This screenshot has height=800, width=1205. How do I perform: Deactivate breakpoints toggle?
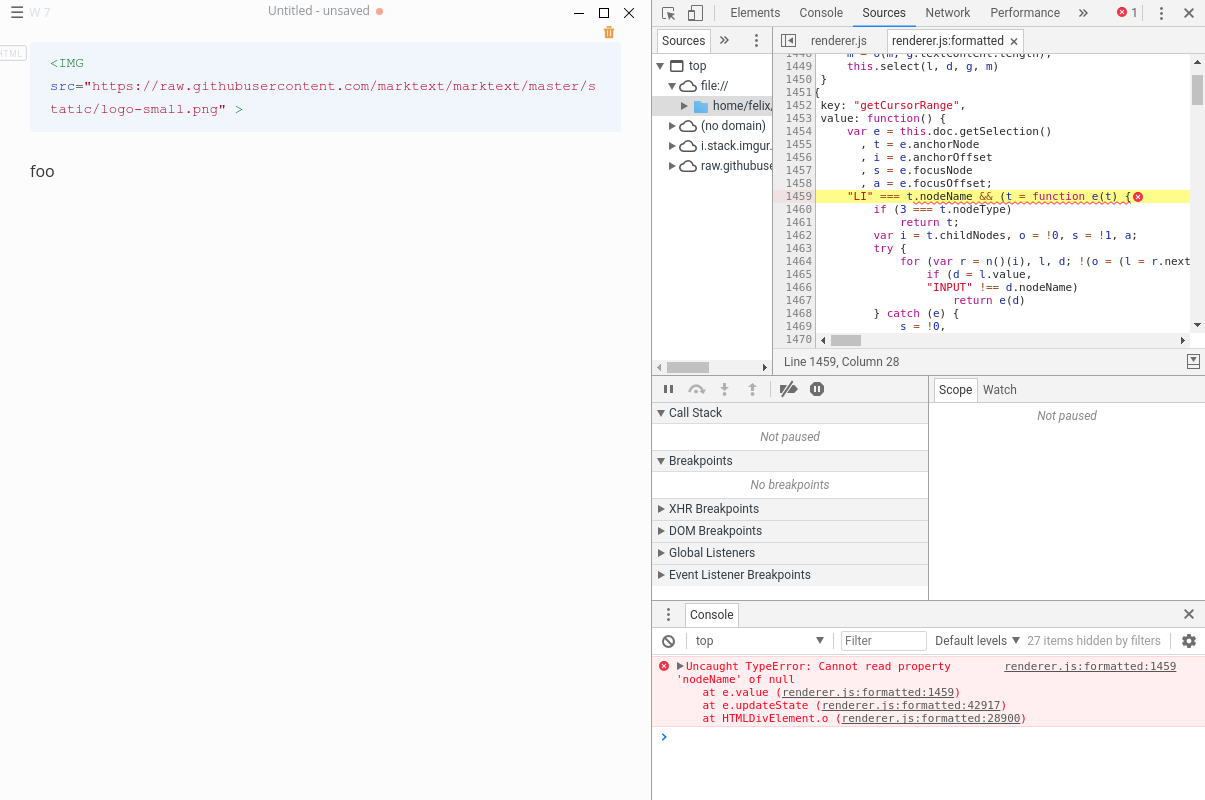pyautogui.click(x=788, y=390)
